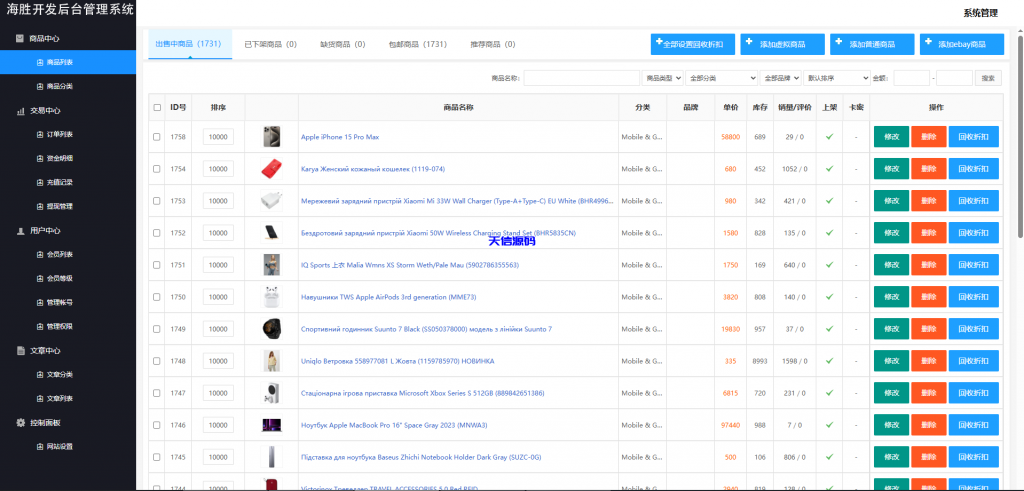Click the icon beside 资金明细
This screenshot has width=1024, height=491.
[x=40, y=159]
